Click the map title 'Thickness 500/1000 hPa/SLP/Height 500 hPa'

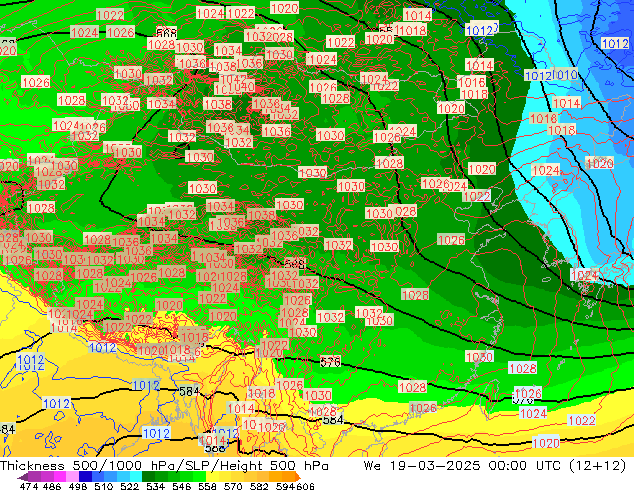click(164, 465)
